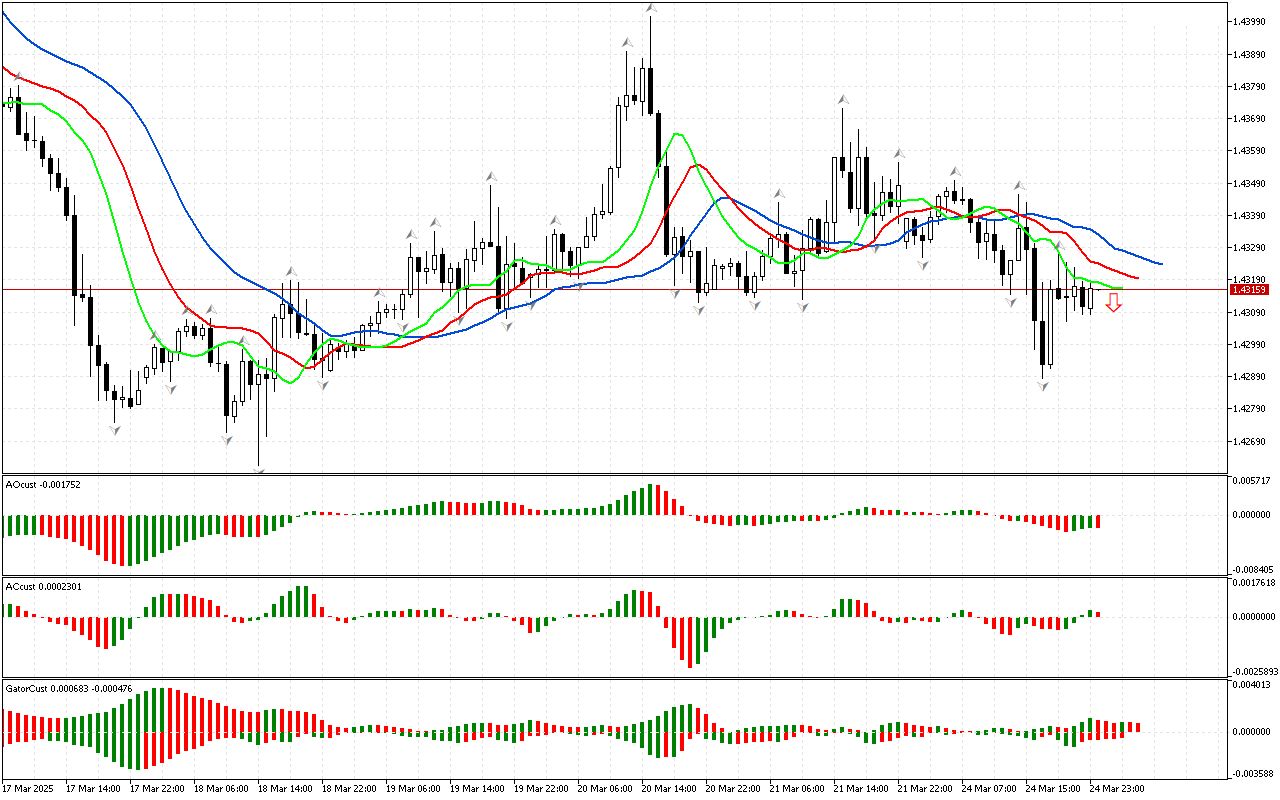Click the 24 Mar 07:00 time label

pyautogui.click(x=989, y=788)
